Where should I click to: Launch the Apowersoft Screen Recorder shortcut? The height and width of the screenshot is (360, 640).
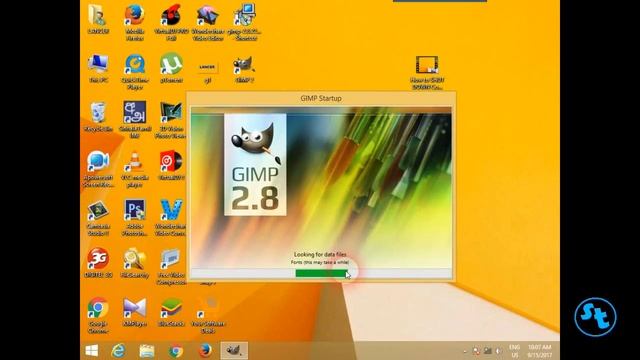(x=98, y=169)
